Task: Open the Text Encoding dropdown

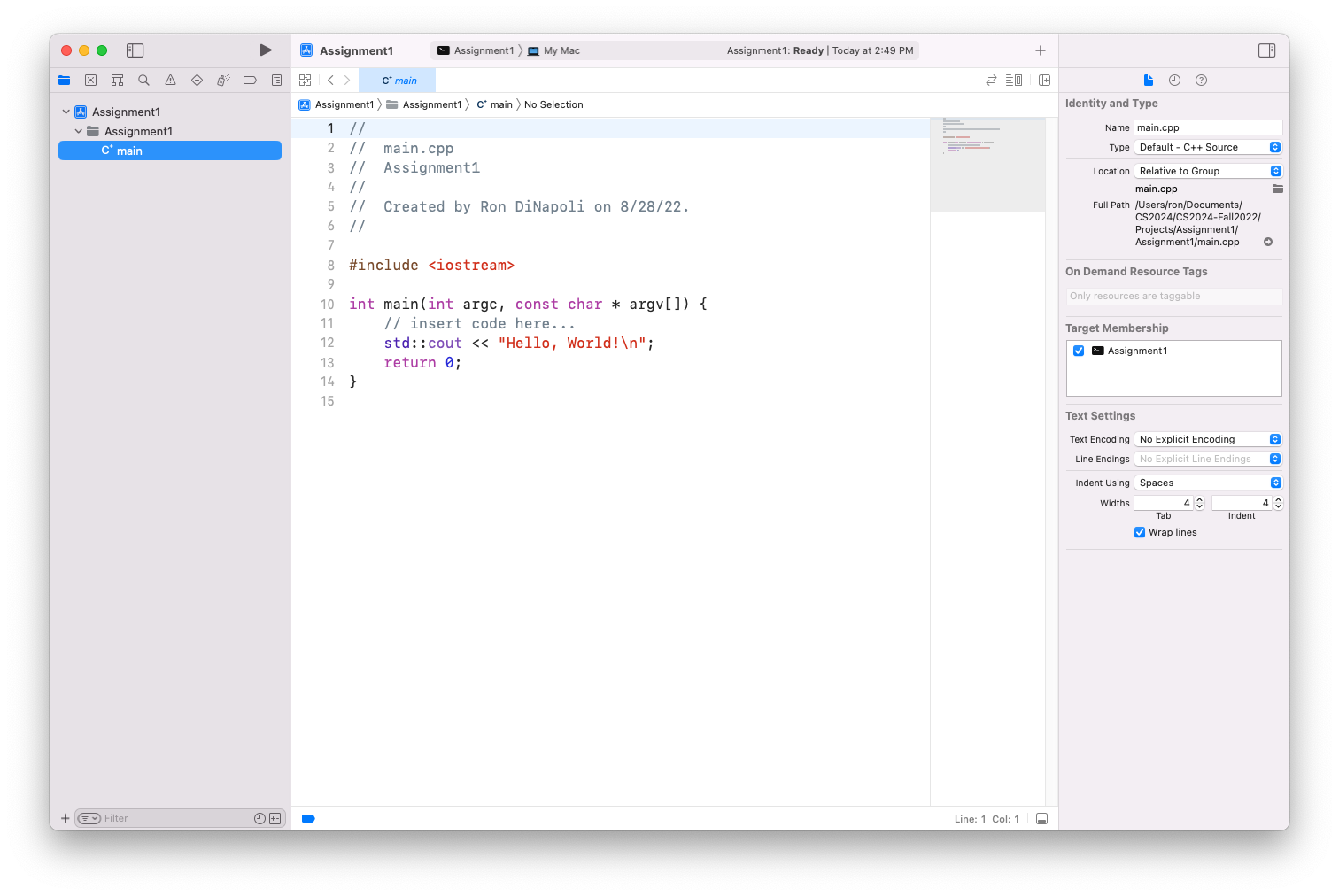Action: [x=1208, y=439]
